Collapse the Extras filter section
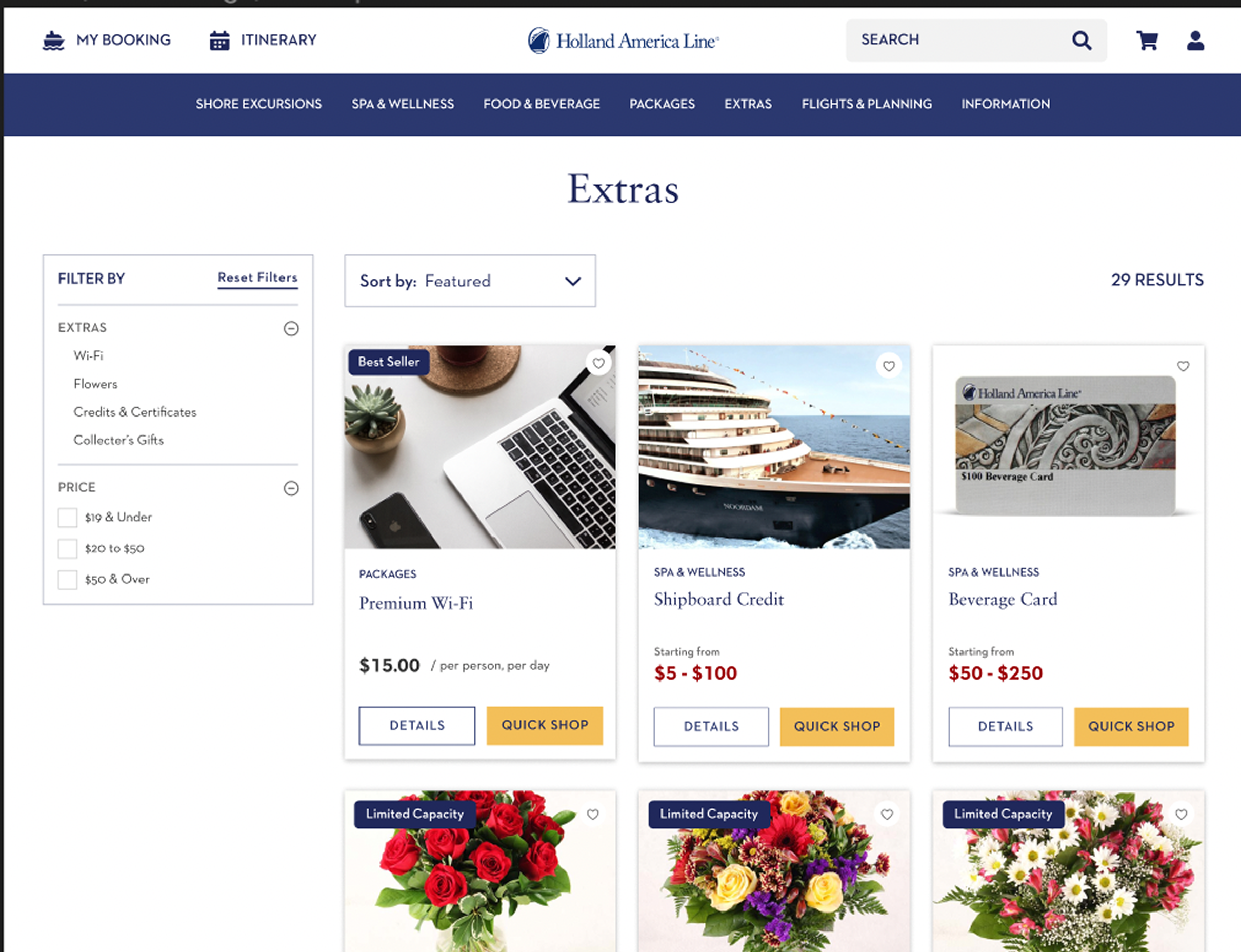The height and width of the screenshot is (952, 1241). coord(291,328)
